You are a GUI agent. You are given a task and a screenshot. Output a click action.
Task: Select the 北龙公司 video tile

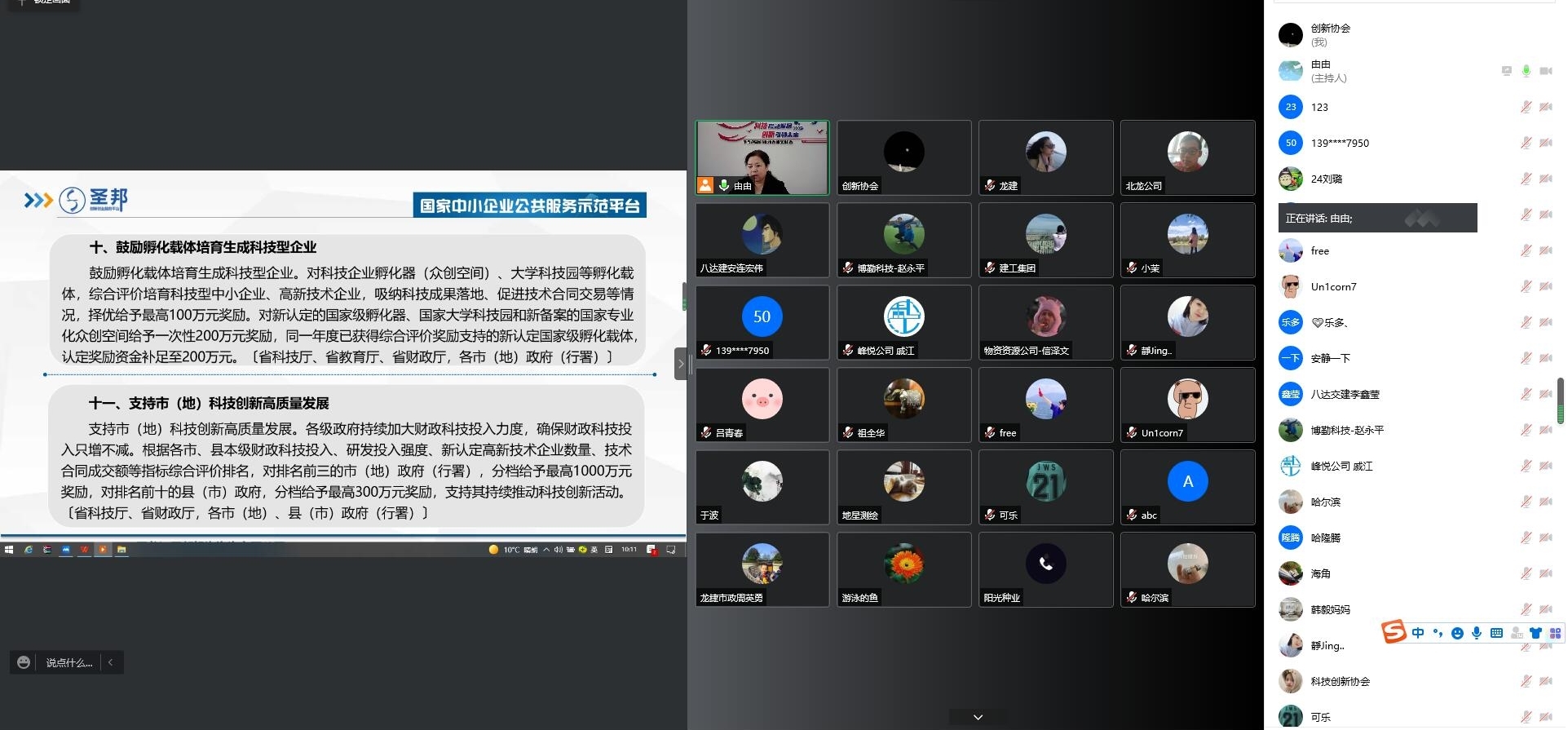tap(1188, 157)
